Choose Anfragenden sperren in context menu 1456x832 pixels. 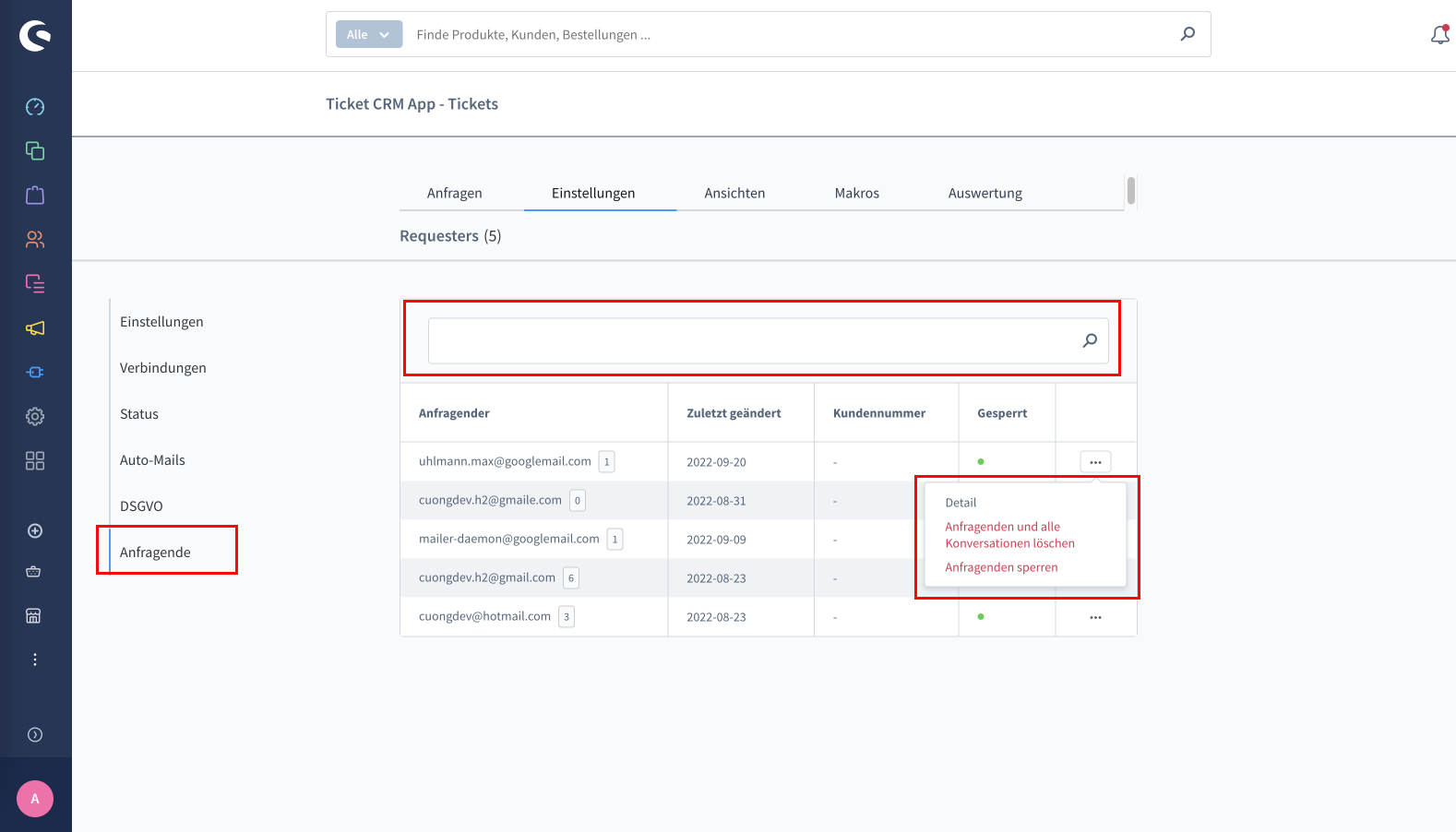click(x=1001, y=567)
